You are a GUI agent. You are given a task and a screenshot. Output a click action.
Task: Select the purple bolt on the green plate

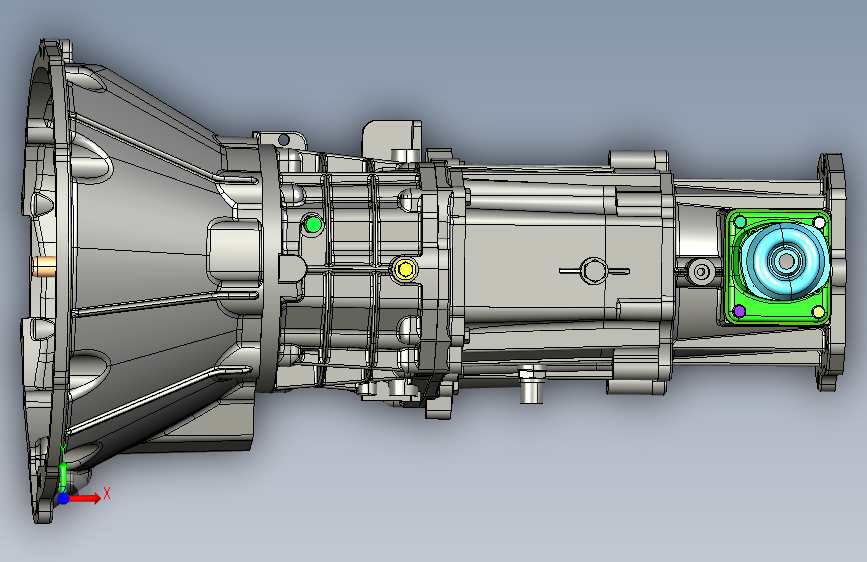(x=739, y=311)
